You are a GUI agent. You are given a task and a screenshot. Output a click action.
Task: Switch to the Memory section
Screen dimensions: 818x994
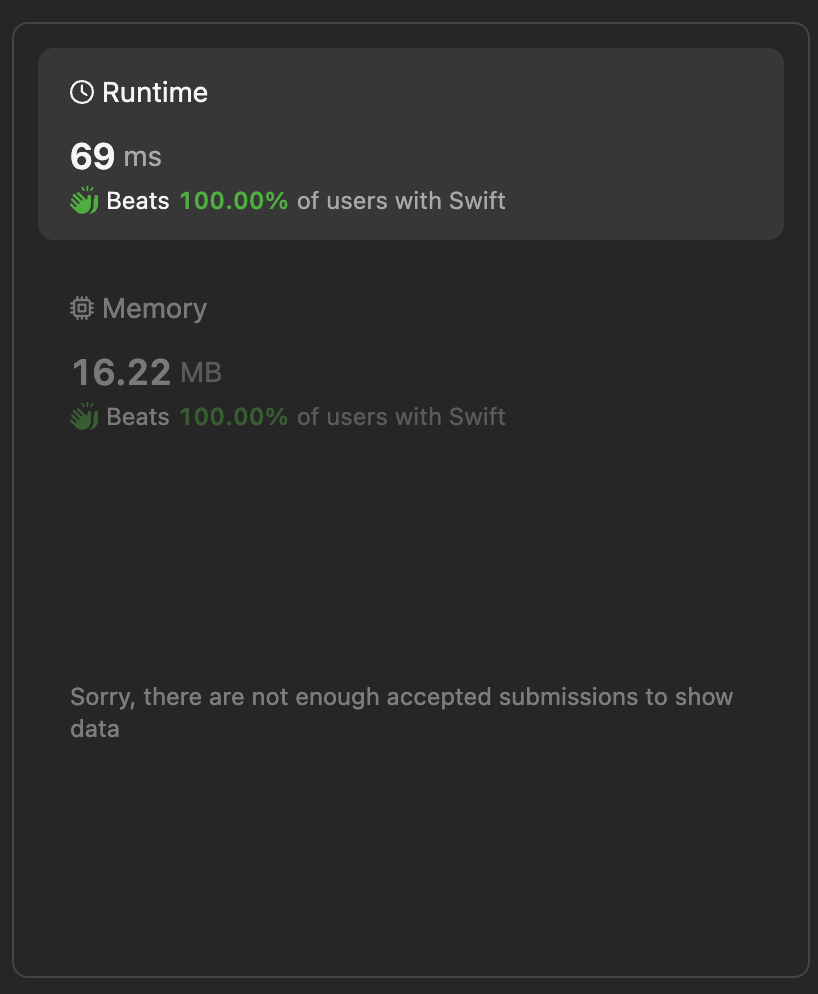[153, 308]
